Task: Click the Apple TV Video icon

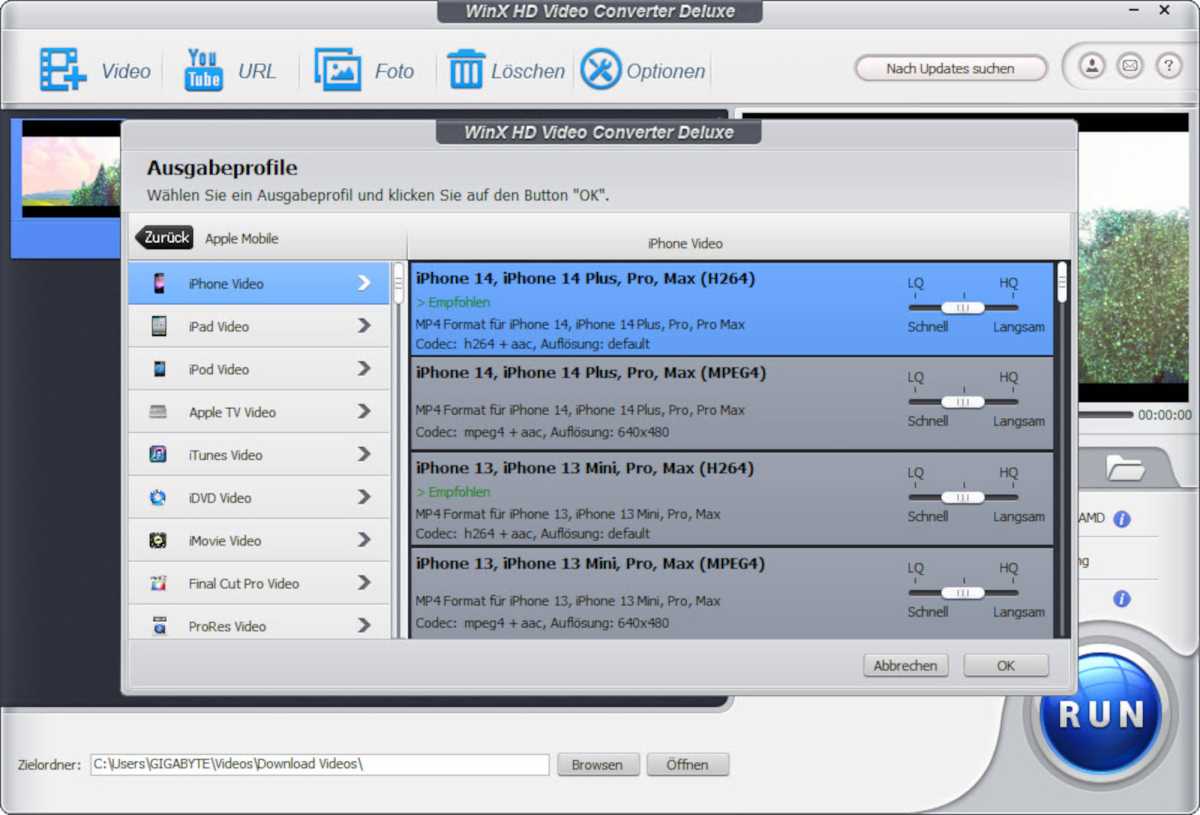Action: pyautogui.click(x=158, y=412)
